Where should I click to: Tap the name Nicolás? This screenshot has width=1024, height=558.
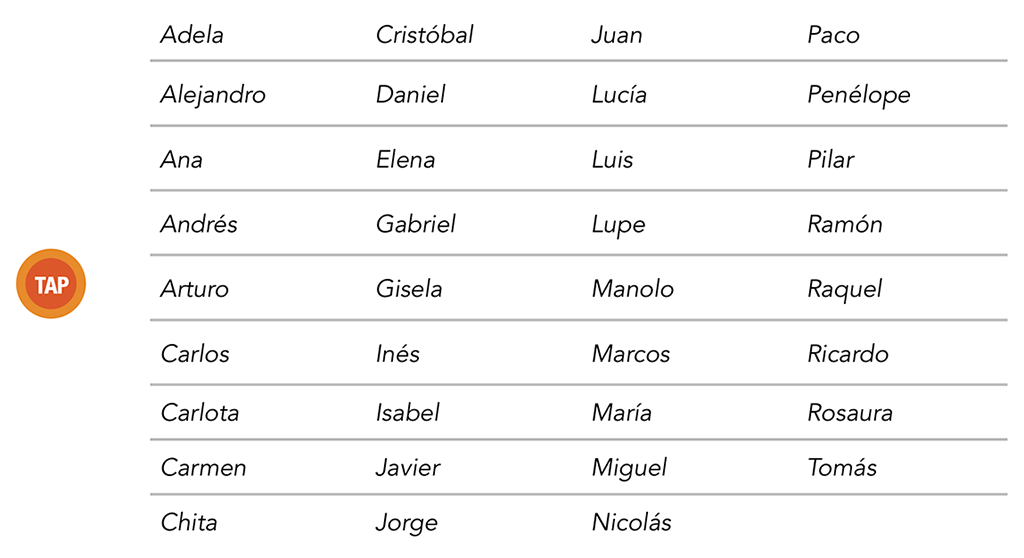631,522
